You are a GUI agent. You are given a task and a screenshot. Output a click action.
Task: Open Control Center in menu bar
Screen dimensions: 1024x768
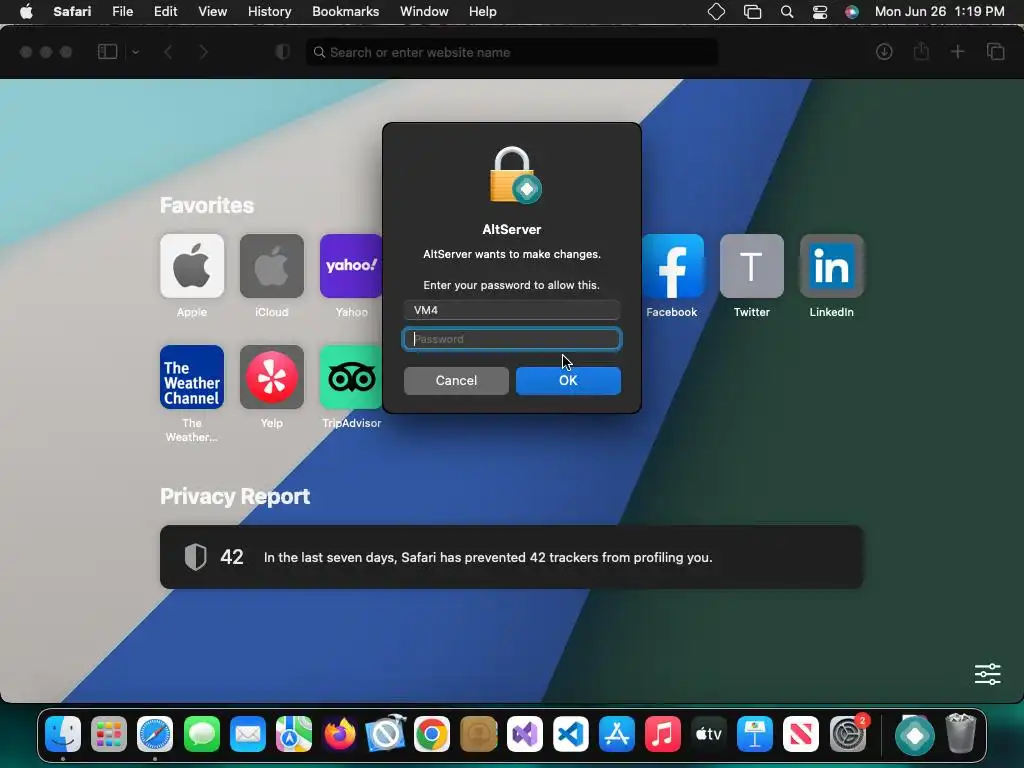pyautogui.click(x=820, y=12)
